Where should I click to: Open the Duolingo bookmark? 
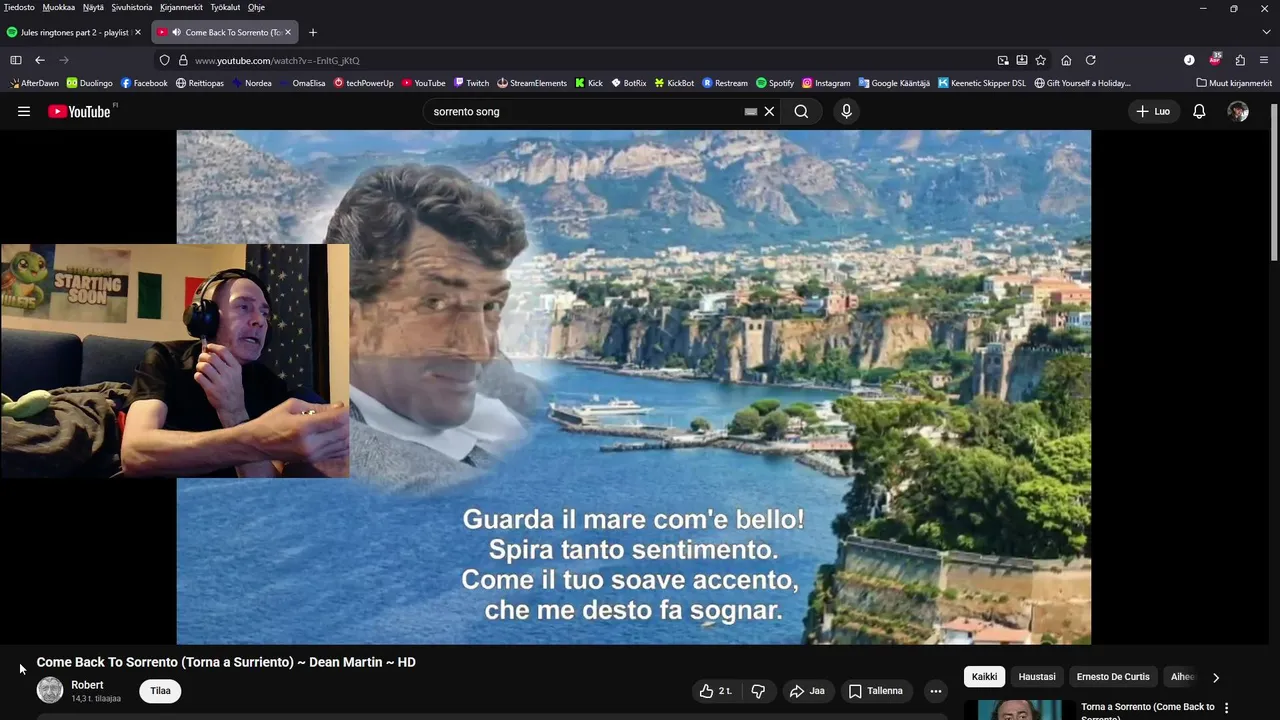click(x=89, y=83)
